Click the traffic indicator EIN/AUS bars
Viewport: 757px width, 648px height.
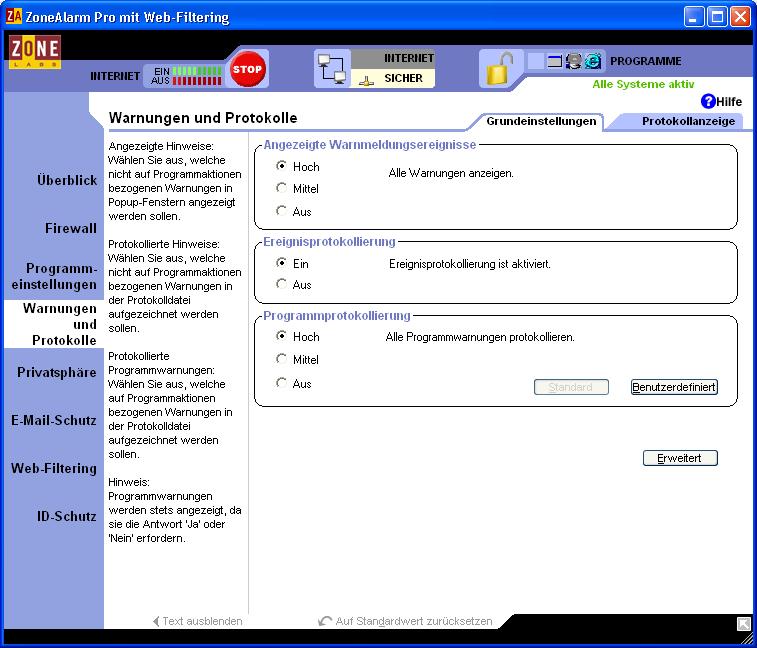coord(197,76)
